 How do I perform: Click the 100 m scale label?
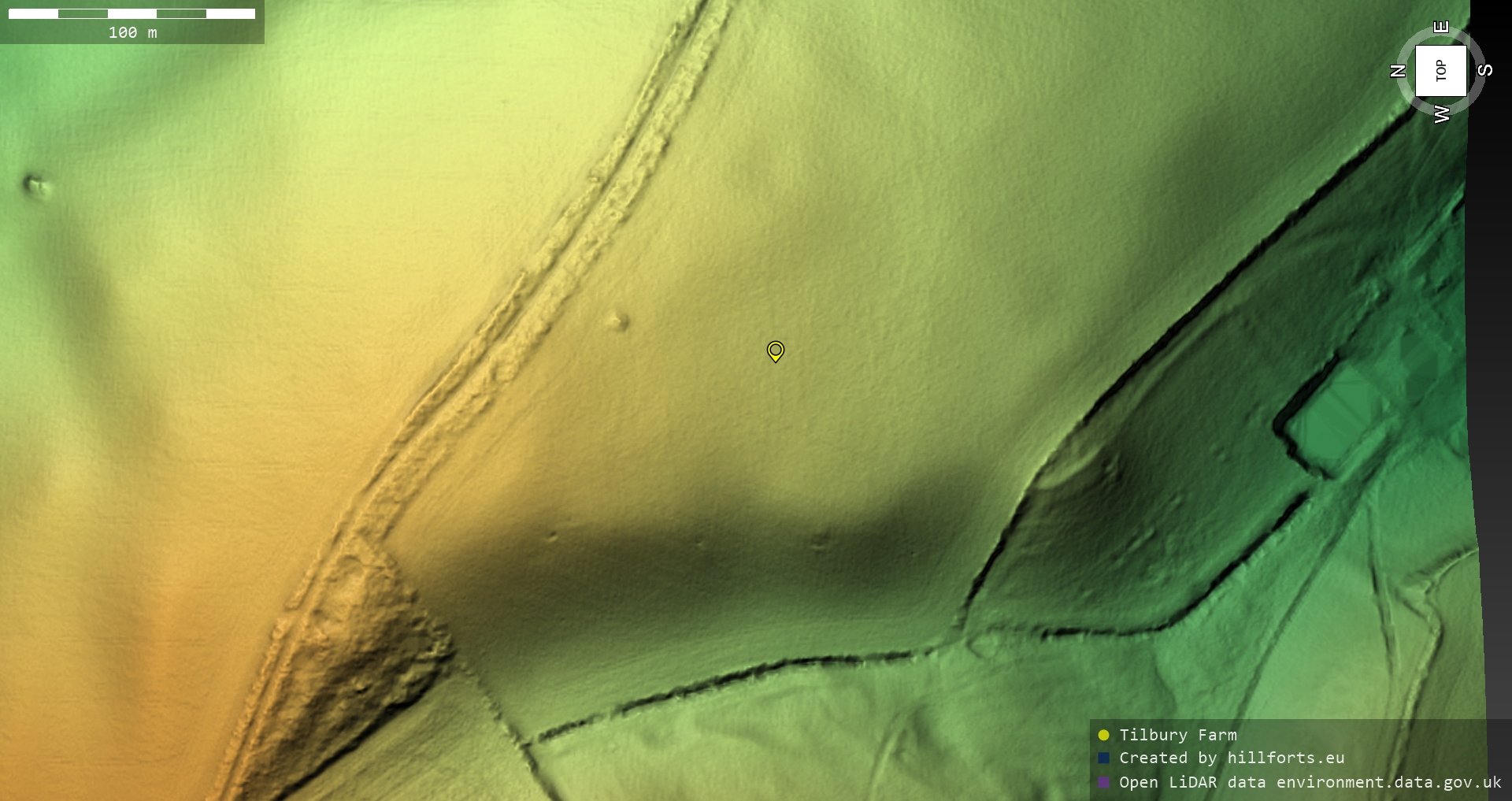[132, 32]
